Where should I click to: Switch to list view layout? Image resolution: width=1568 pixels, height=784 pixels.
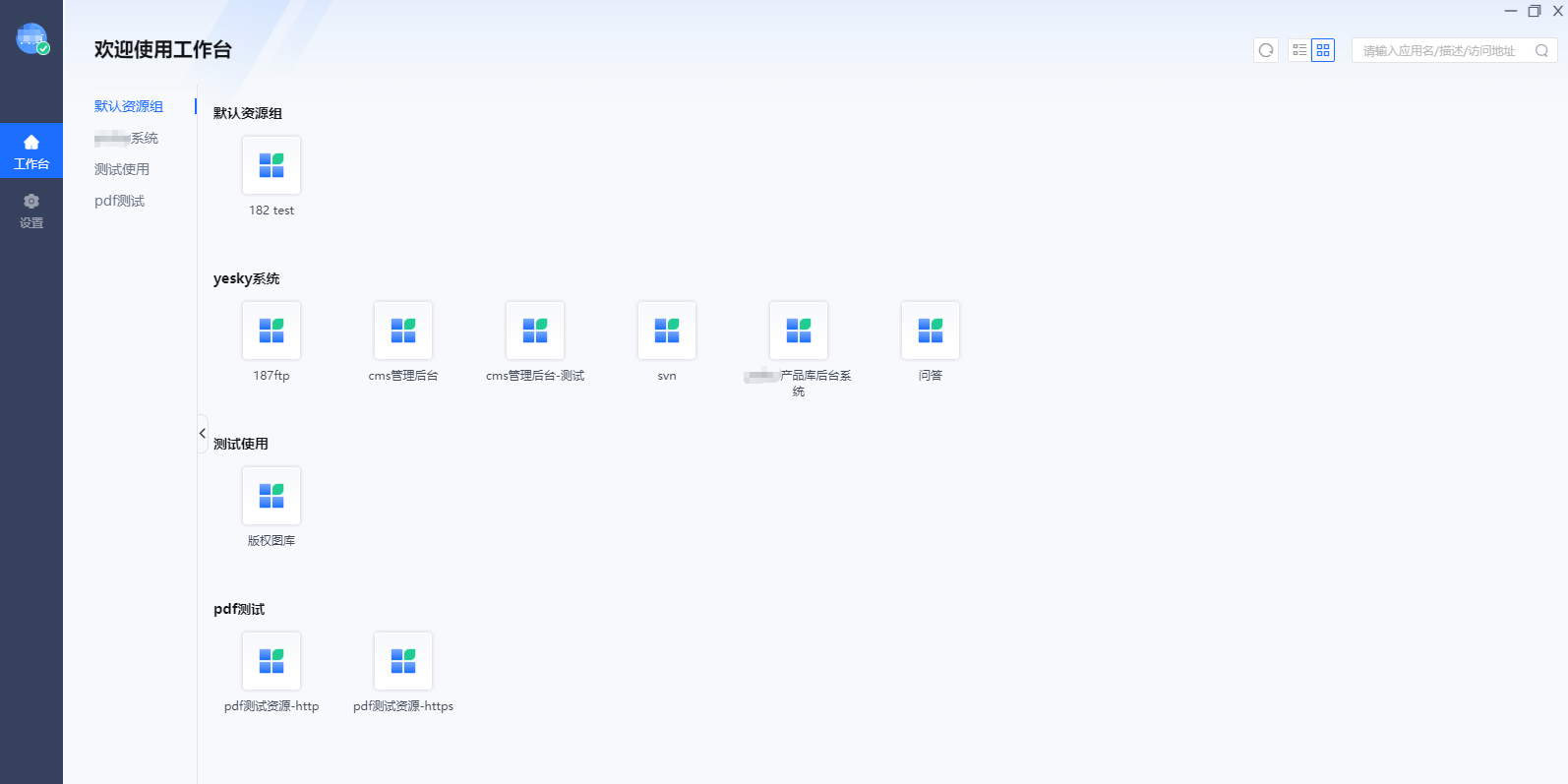(1299, 50)
